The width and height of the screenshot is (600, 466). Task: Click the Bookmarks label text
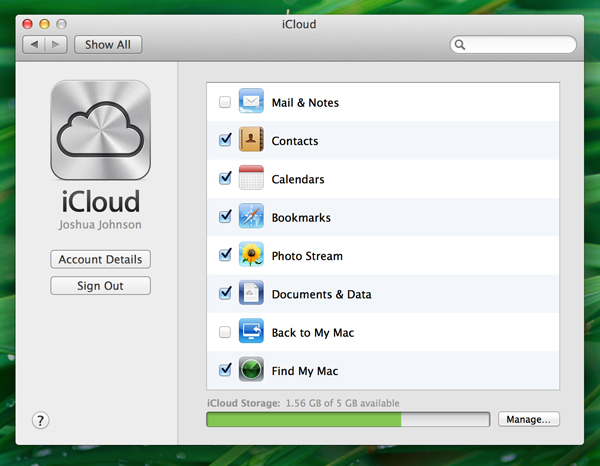301,217
